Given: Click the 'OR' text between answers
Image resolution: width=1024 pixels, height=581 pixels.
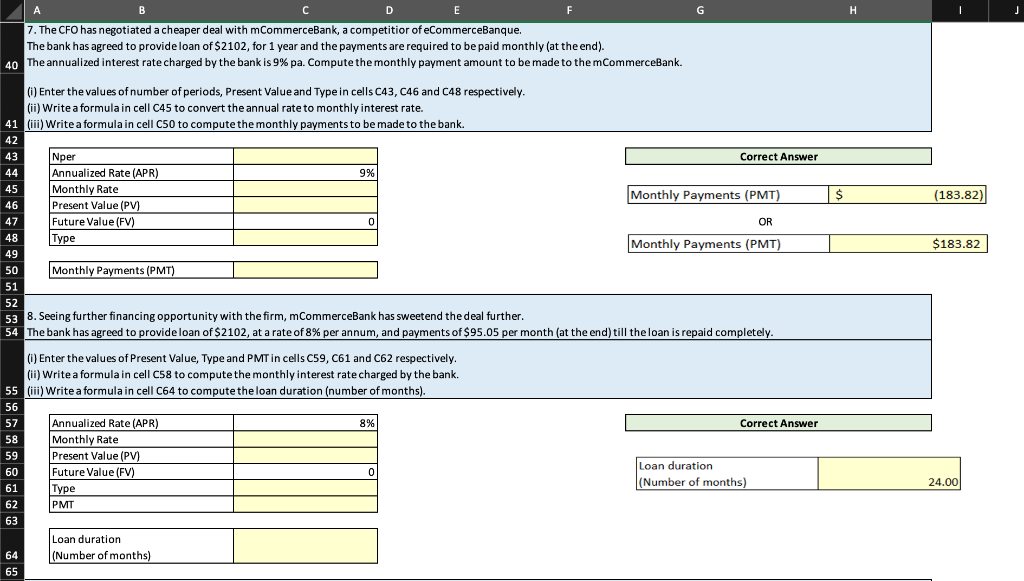Looking at the screenshot, I should (x=765, y=222).
